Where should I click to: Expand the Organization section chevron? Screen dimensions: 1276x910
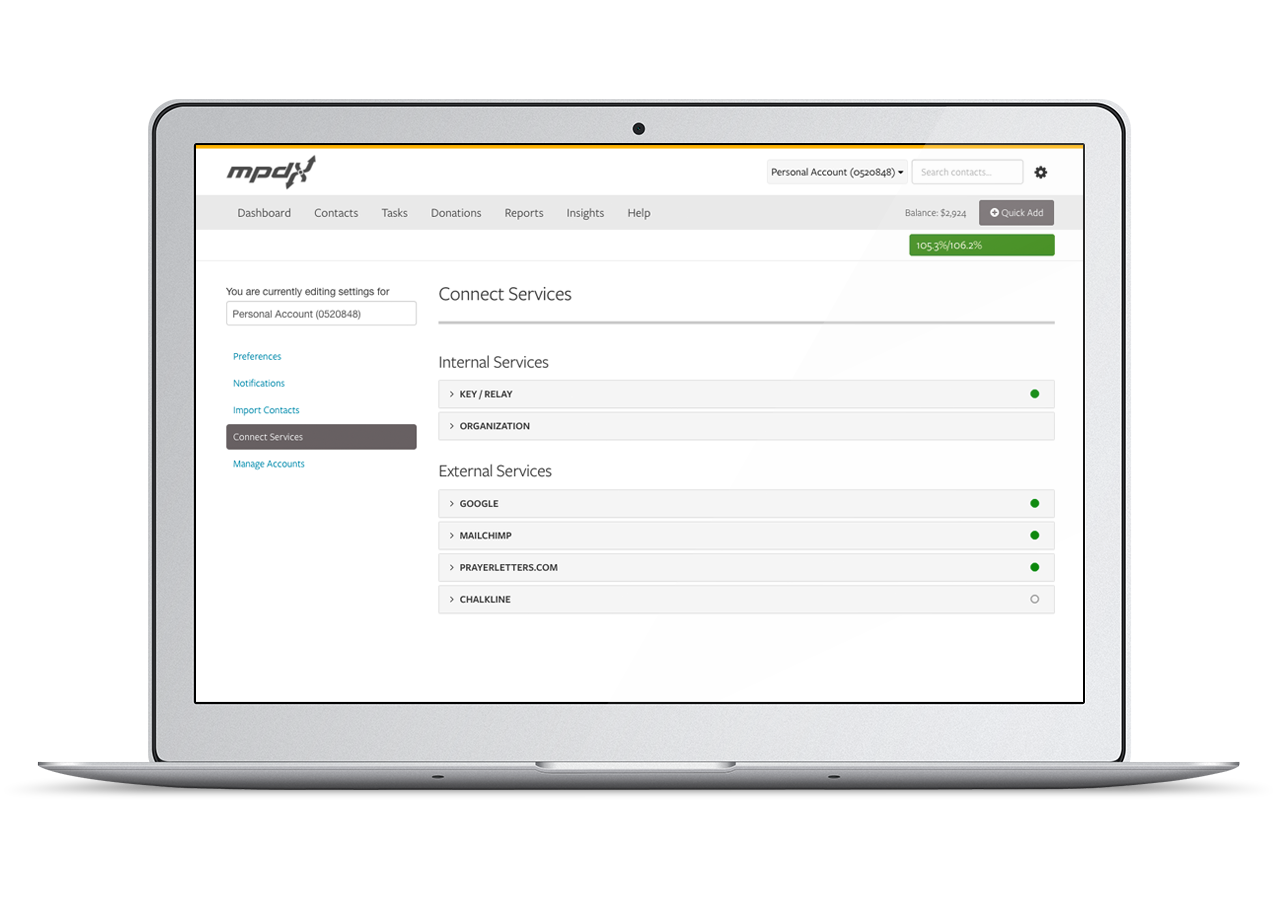tap(452, 426)
